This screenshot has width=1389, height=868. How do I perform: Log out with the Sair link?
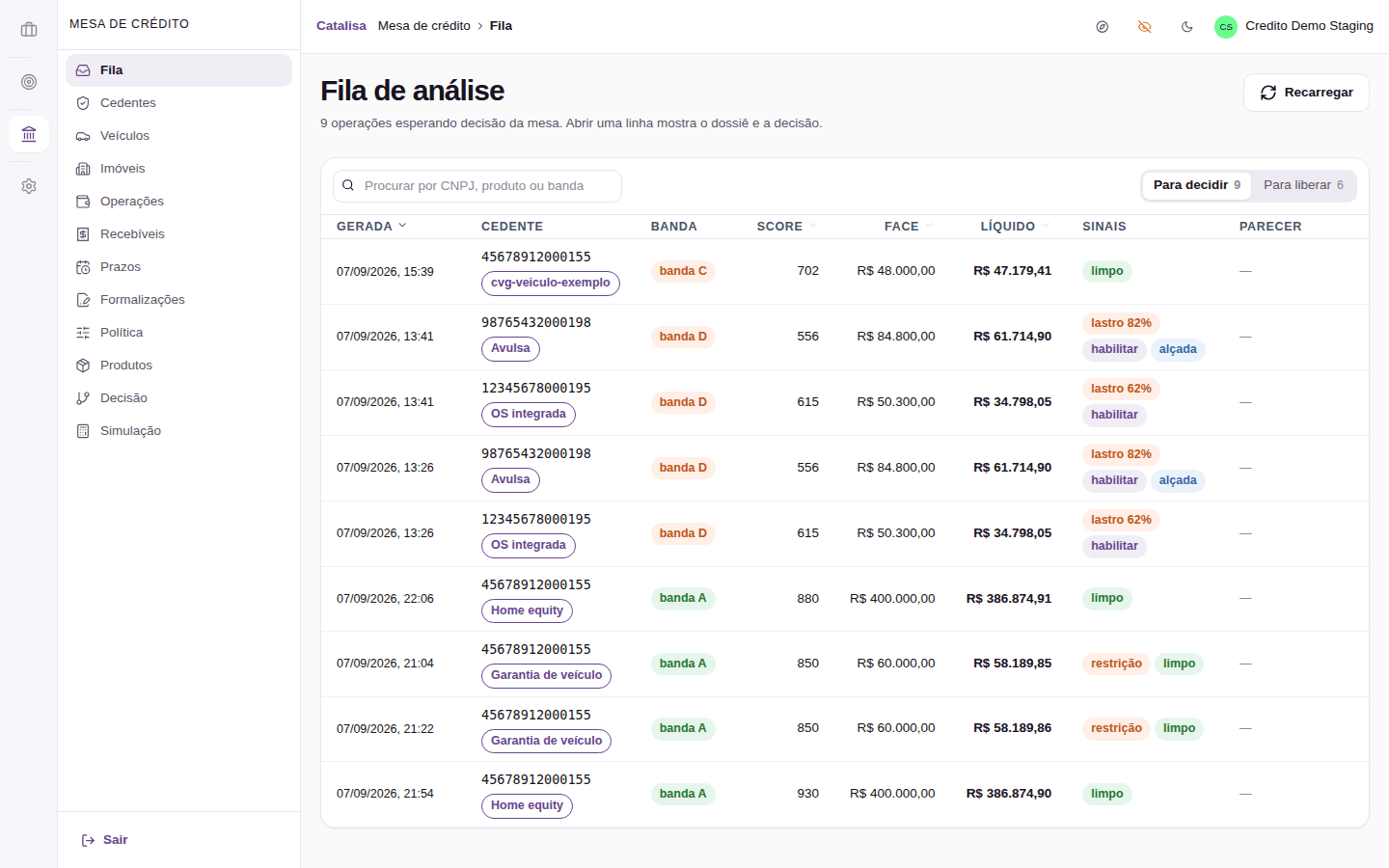point(104,840)
